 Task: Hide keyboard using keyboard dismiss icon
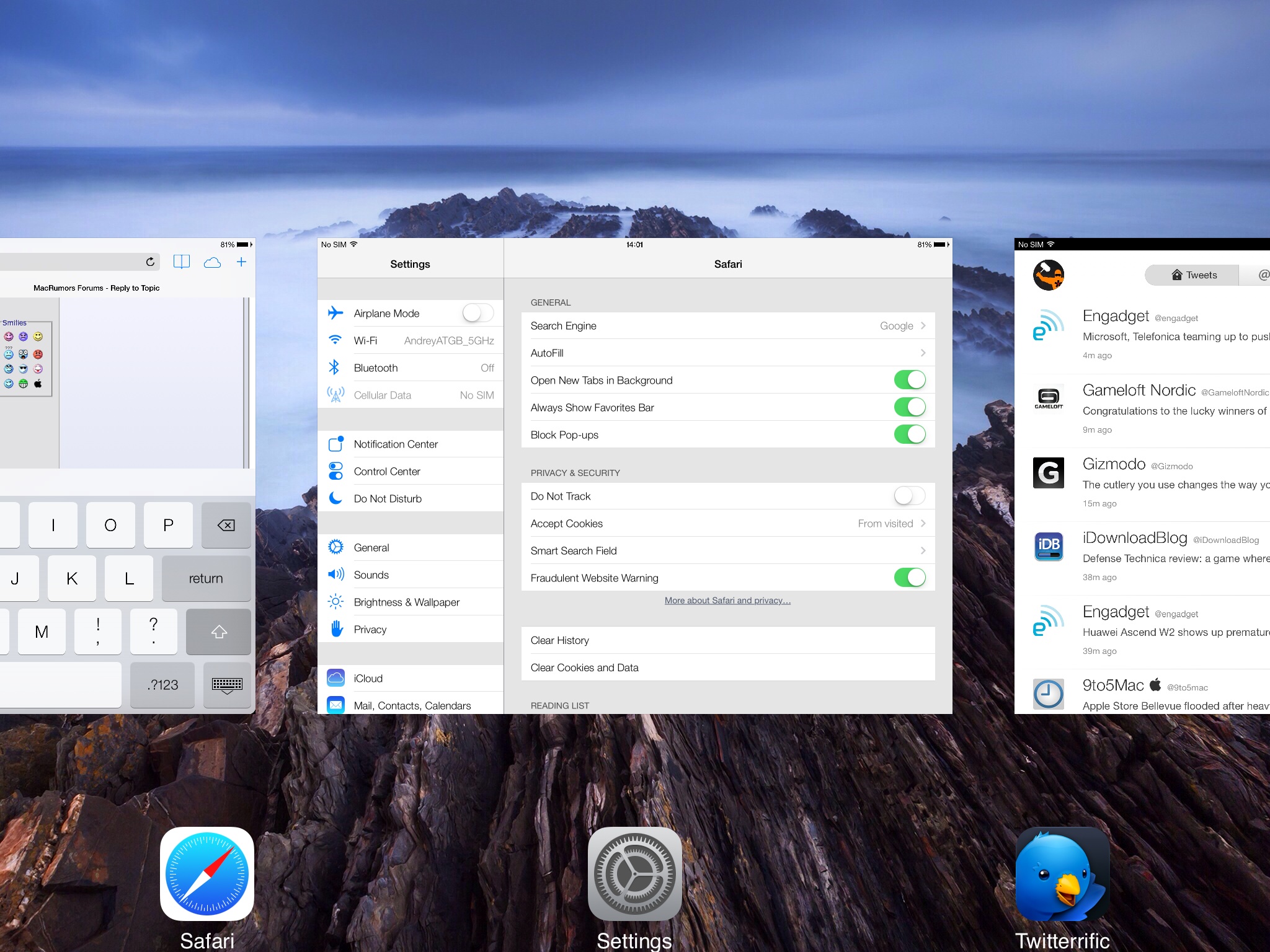(x=227, y=685)
